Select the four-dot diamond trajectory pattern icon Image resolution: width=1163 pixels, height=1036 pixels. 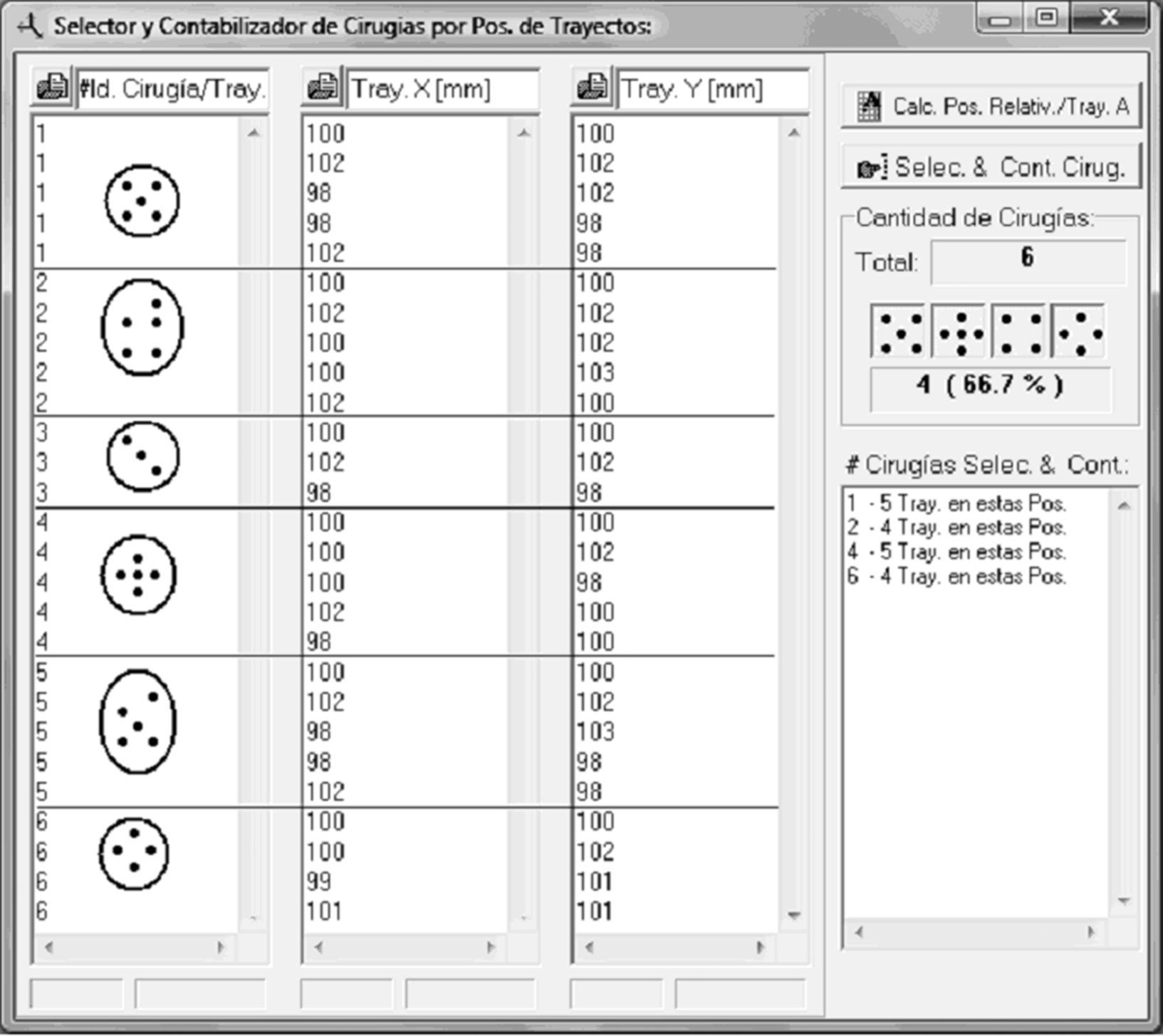(x=1079, y=333)
